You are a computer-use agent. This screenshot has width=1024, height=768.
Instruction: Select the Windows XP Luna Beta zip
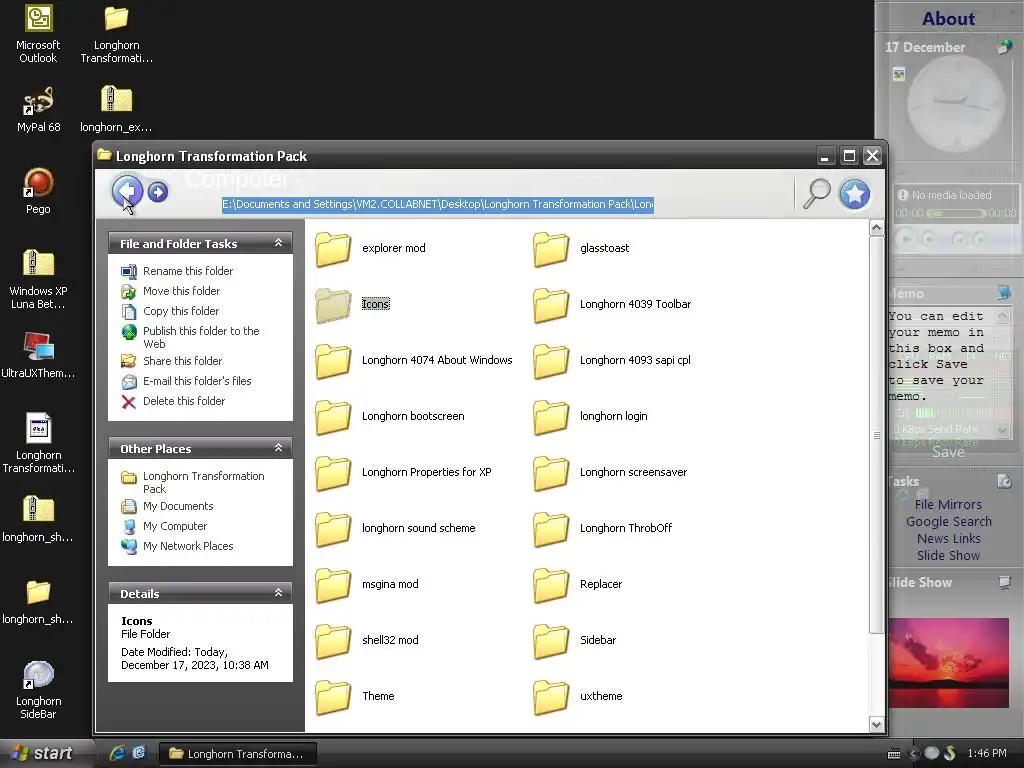click(38, 280)
